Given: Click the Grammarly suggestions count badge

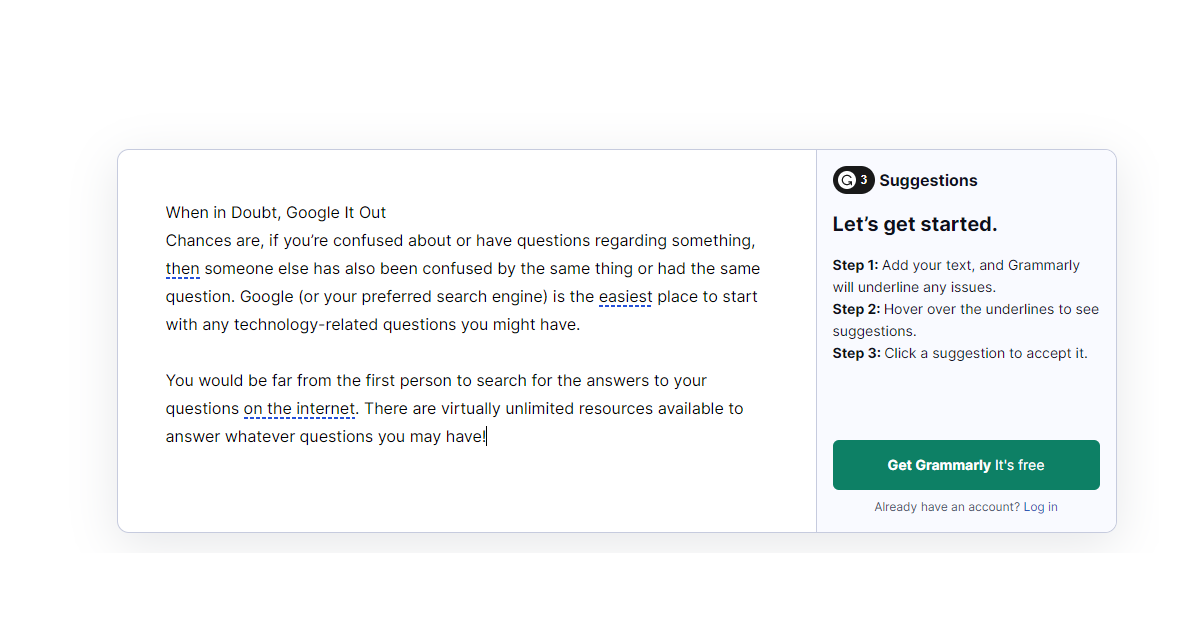Looking at the screenshot, I should (x=853, y=180).
